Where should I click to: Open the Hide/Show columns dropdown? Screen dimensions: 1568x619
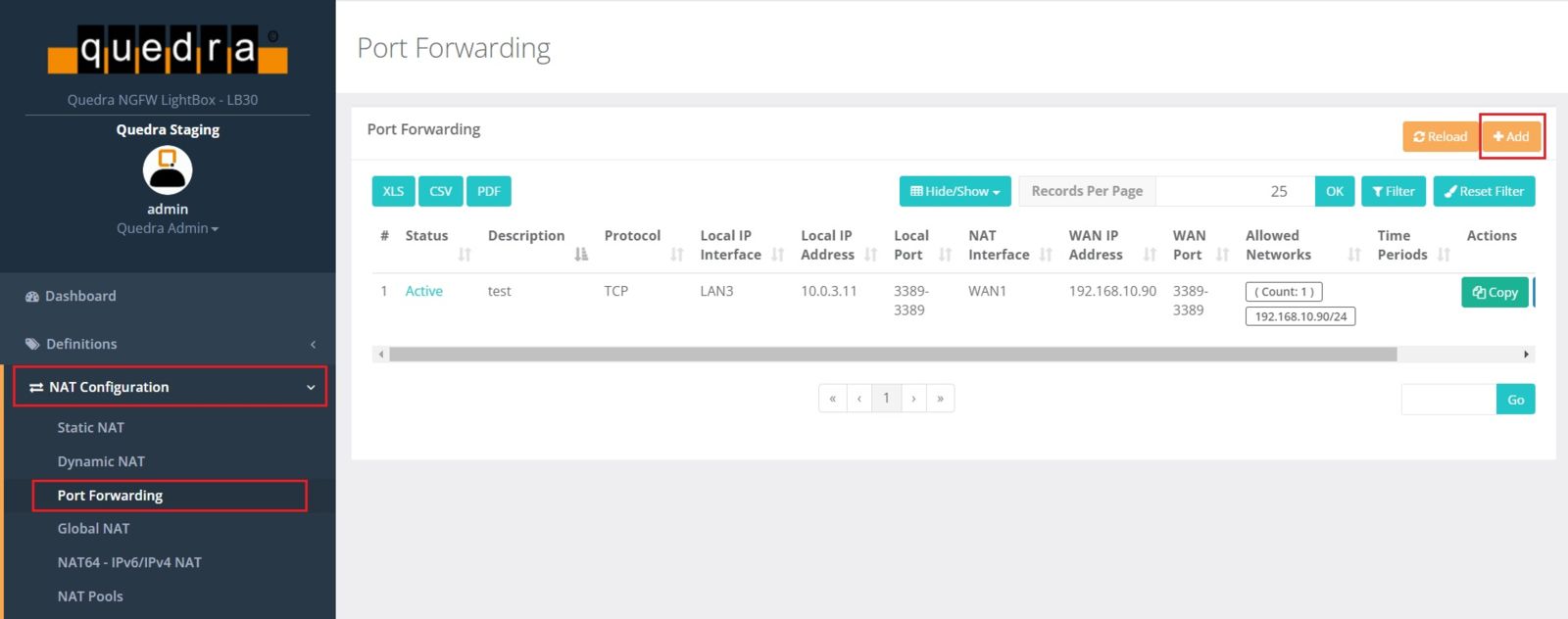click(x=955, y=192)
